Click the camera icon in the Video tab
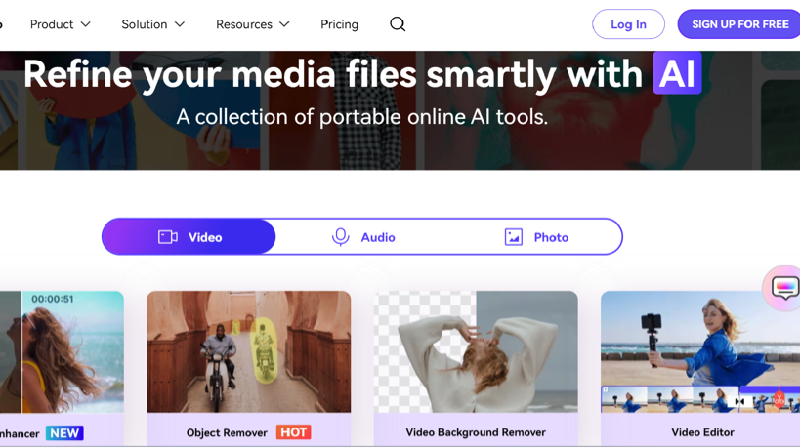 click(167, 237)
